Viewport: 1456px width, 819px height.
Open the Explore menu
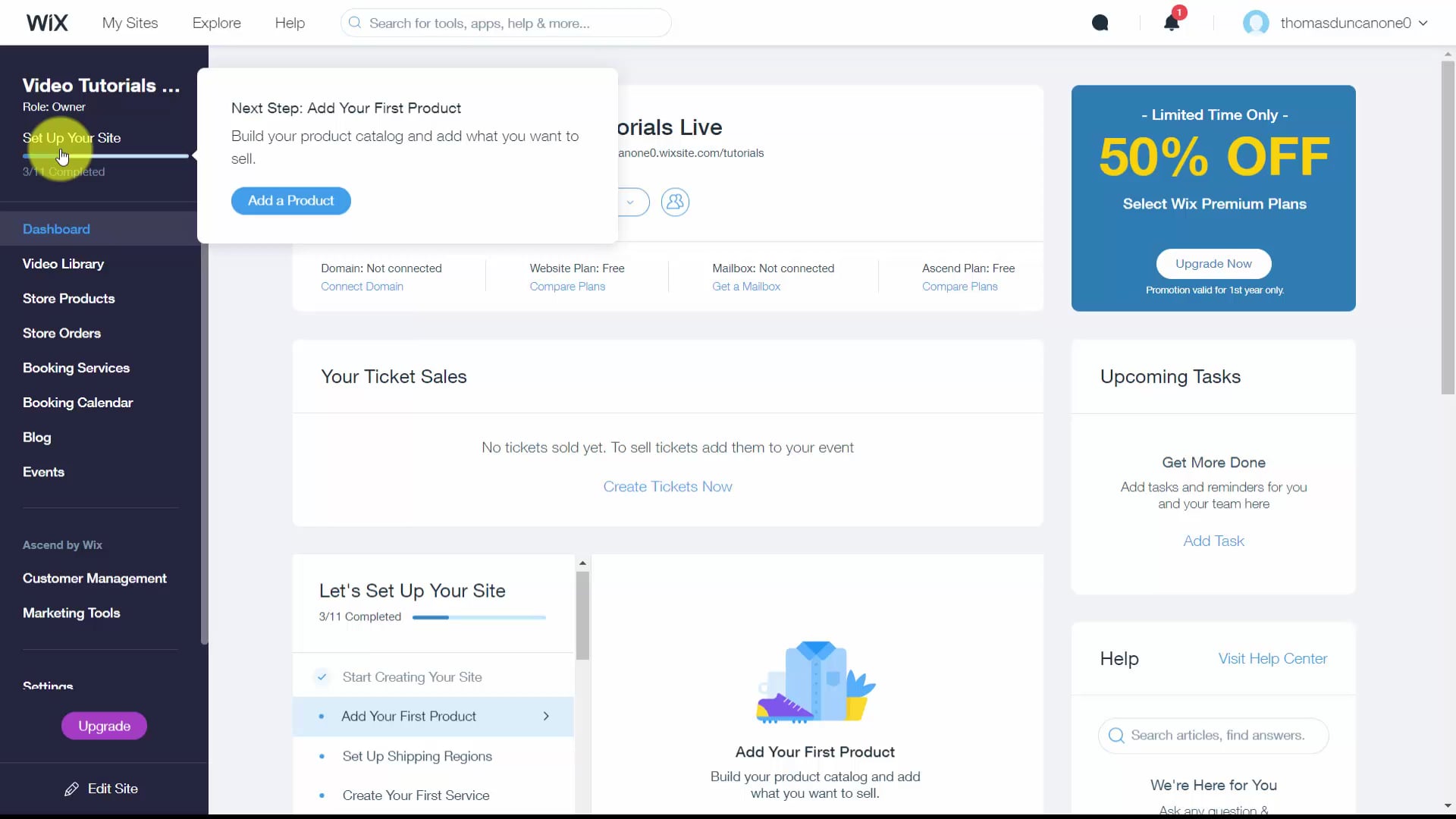pos(216,23)
